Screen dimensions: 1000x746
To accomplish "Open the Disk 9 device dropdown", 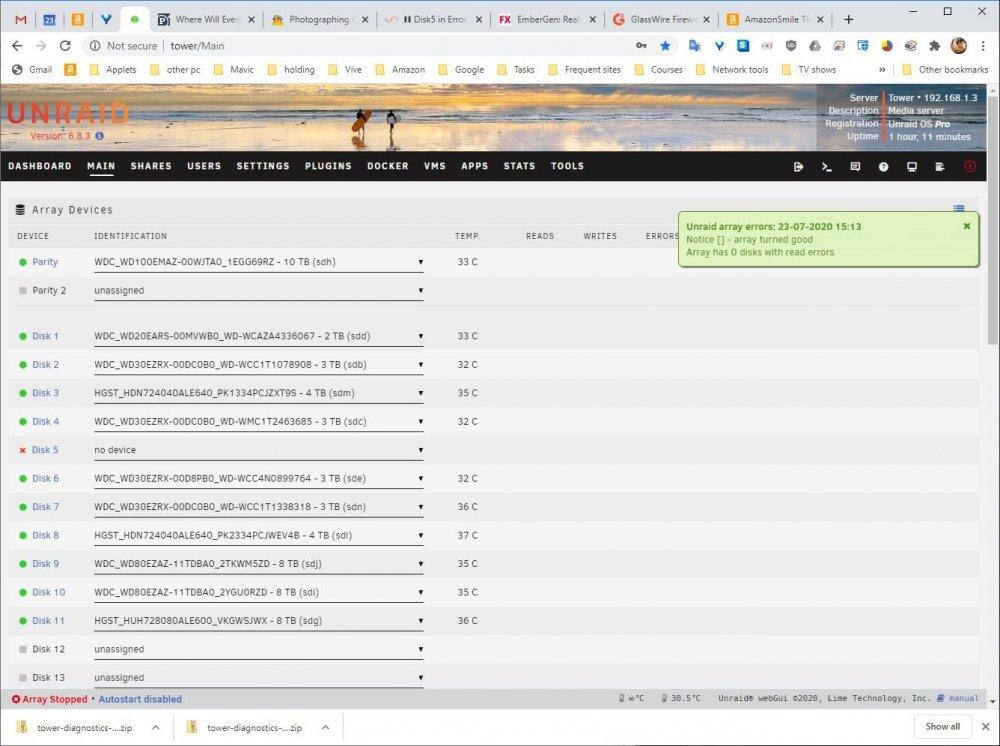I will (x=258, y=564).
